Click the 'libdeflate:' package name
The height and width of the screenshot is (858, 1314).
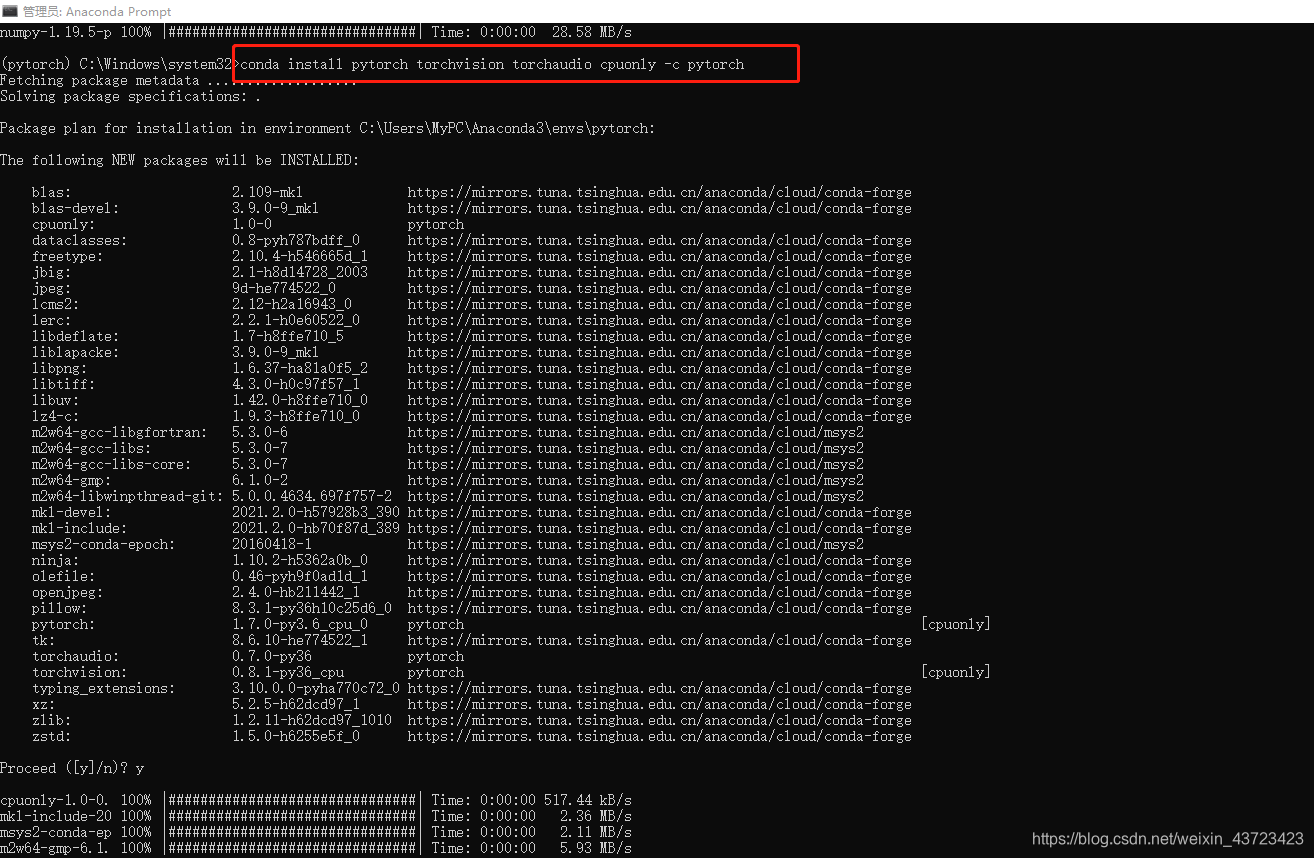(76, 336)
